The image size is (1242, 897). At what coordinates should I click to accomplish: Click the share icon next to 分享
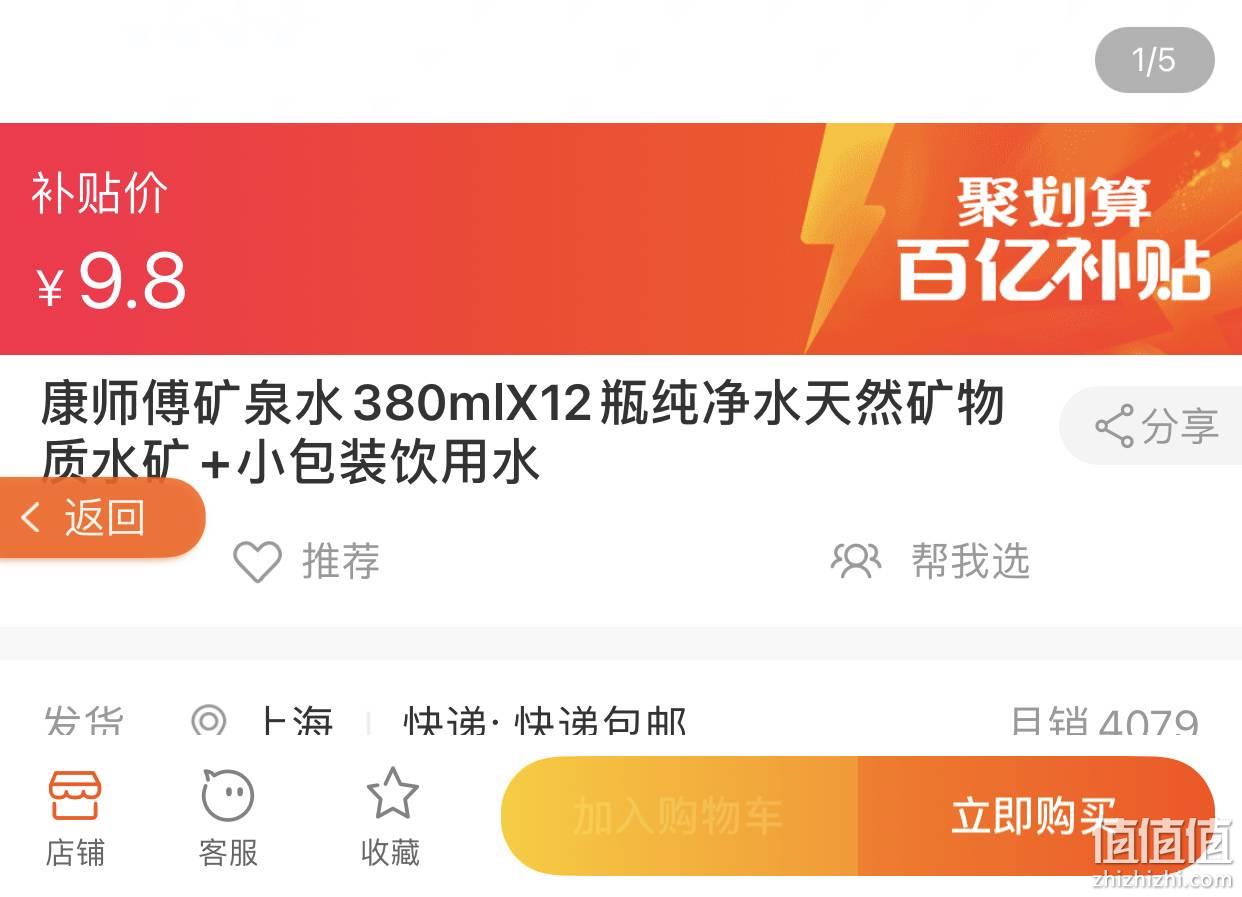pos(1114,426)
